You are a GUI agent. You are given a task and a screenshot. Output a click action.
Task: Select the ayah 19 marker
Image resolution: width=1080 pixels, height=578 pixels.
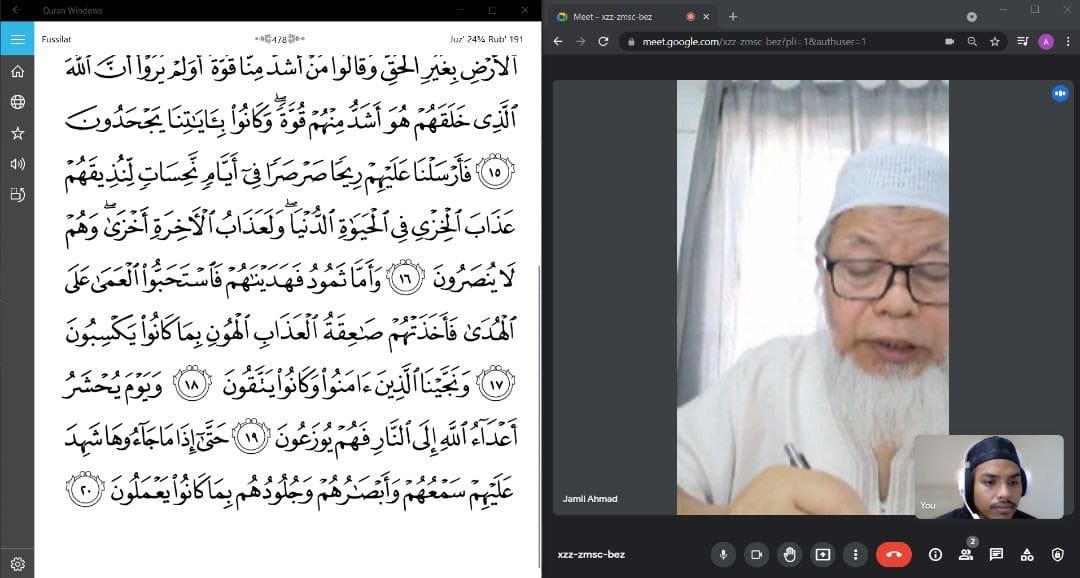pyautogui.click(x=251, y=437)
